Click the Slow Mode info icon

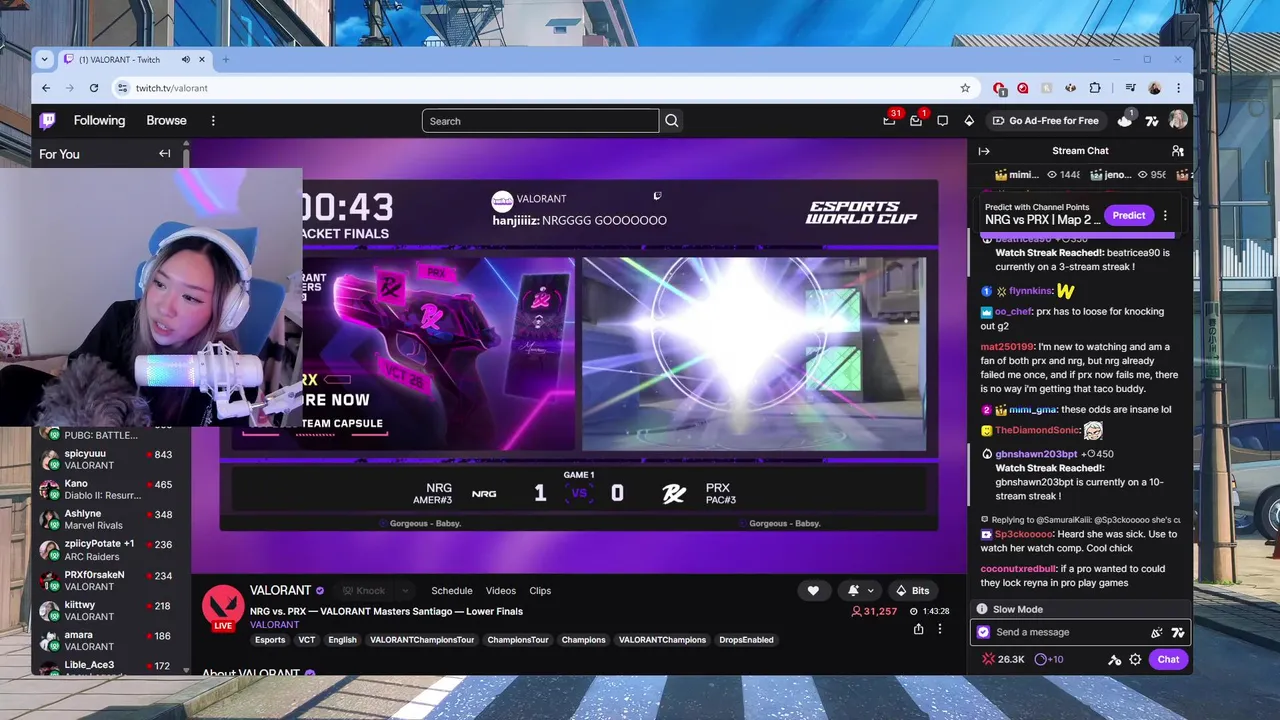(x=982, y=609)
